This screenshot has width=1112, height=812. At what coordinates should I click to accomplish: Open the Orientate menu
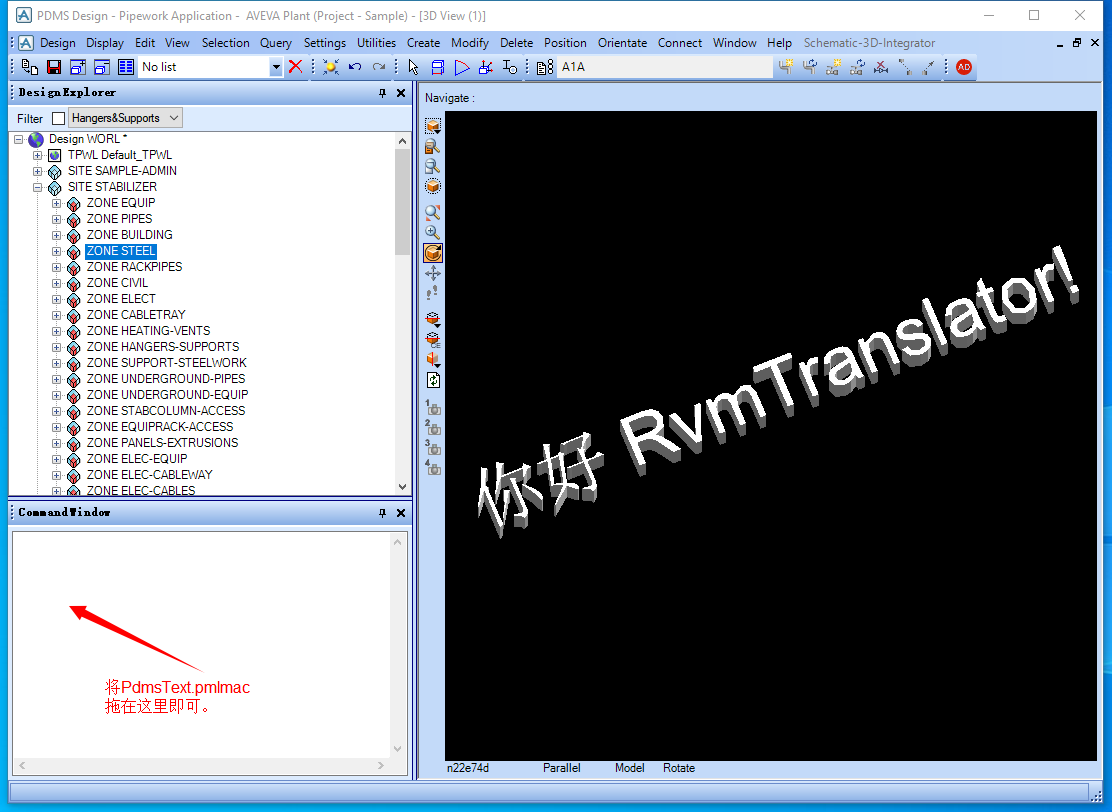(x=622, y=43)
